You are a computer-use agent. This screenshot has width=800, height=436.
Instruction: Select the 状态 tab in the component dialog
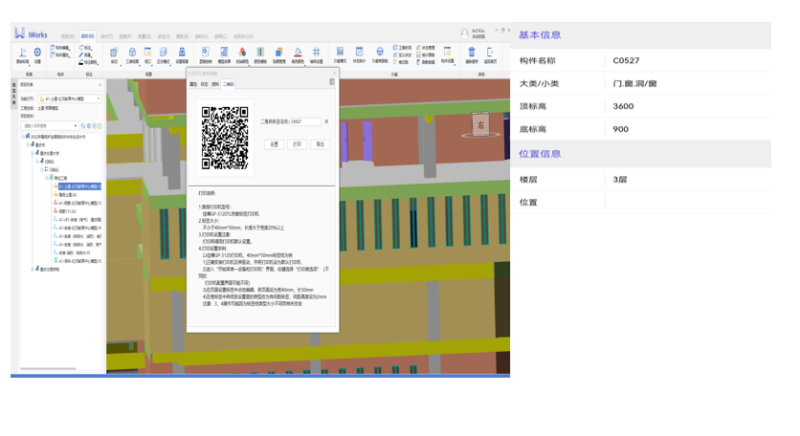tap(204, 84)
